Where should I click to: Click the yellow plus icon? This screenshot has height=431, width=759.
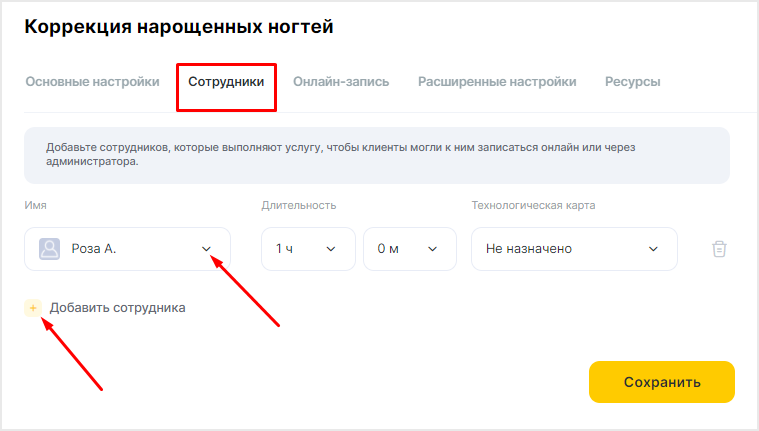33,308
